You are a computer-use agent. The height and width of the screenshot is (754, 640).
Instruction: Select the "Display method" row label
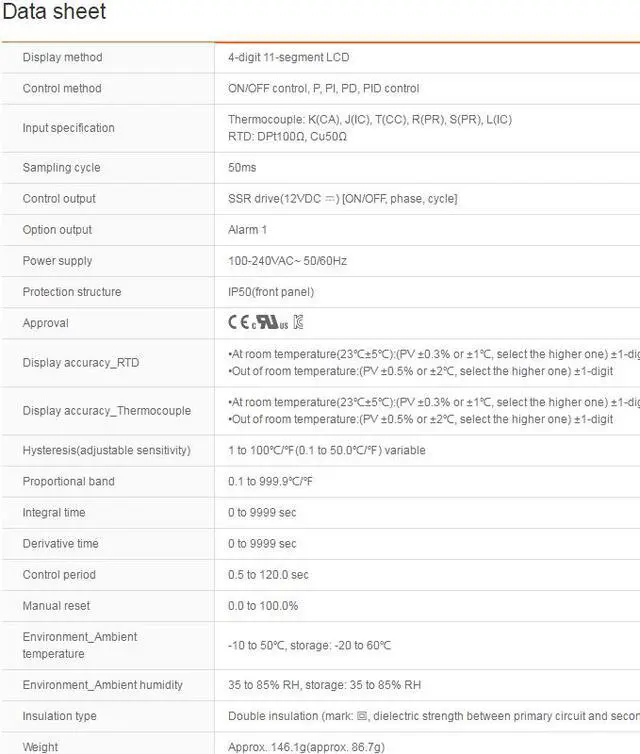click(62, 57)
